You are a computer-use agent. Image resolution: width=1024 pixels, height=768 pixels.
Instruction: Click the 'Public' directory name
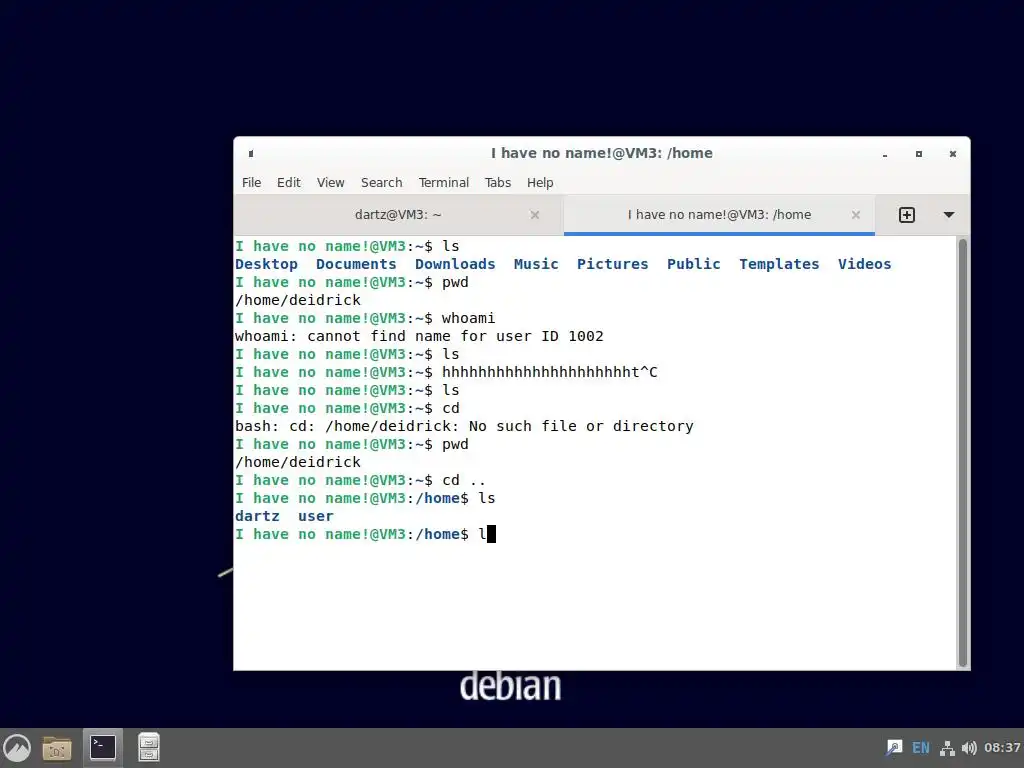tap(694, 264)
